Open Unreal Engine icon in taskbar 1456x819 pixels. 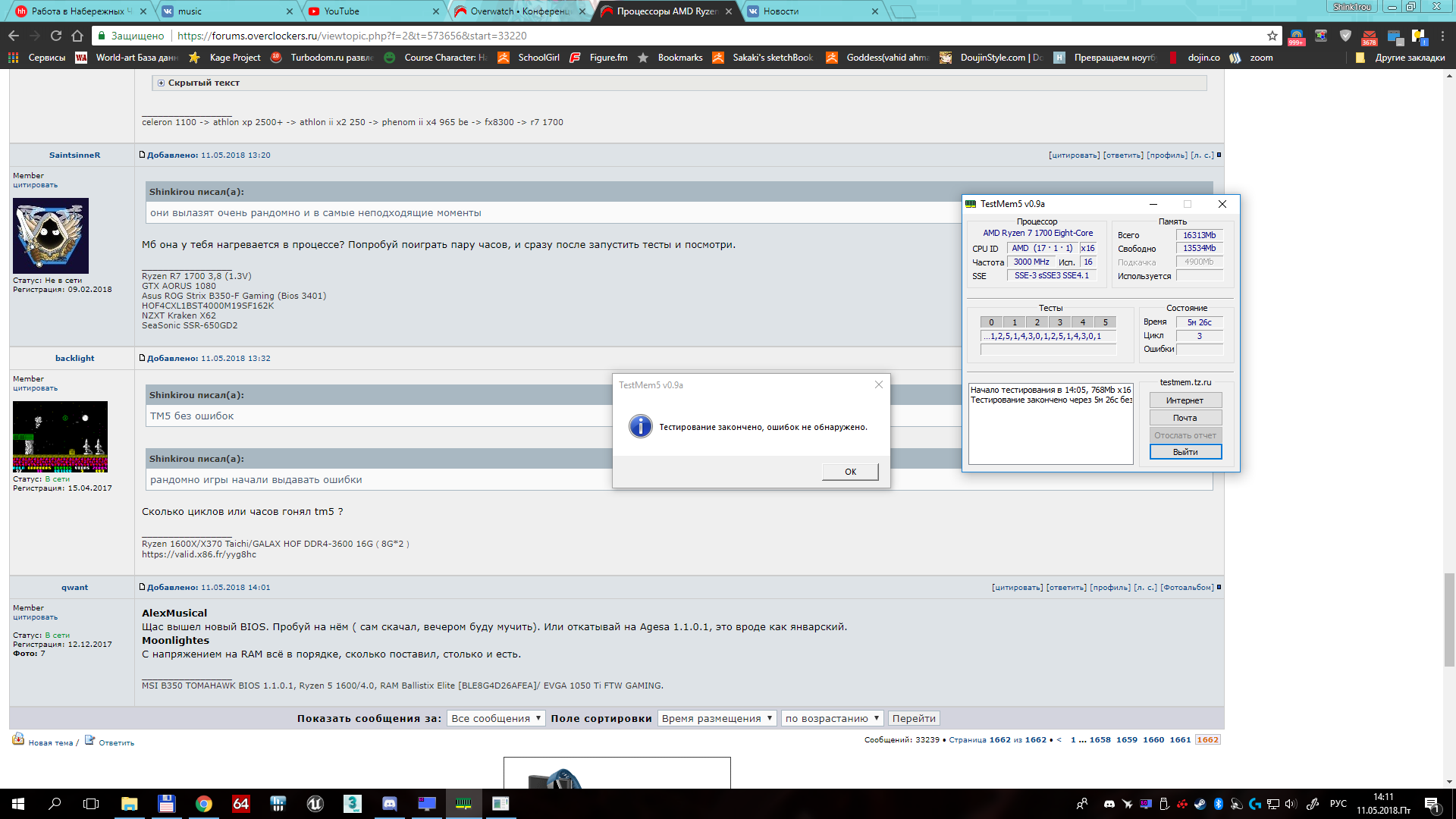(x=315, y=804)
